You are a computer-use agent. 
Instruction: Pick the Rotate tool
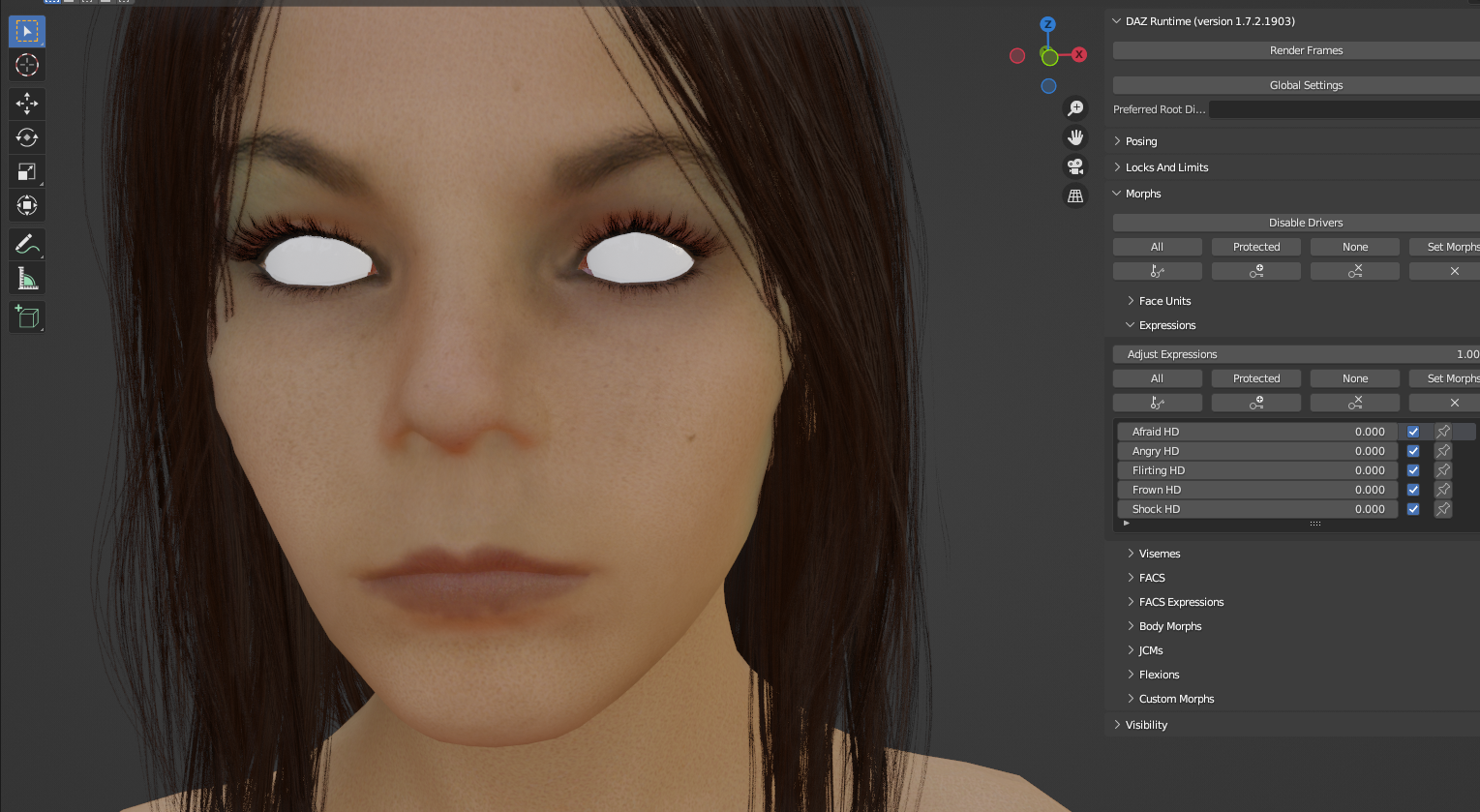coord(27,137)
